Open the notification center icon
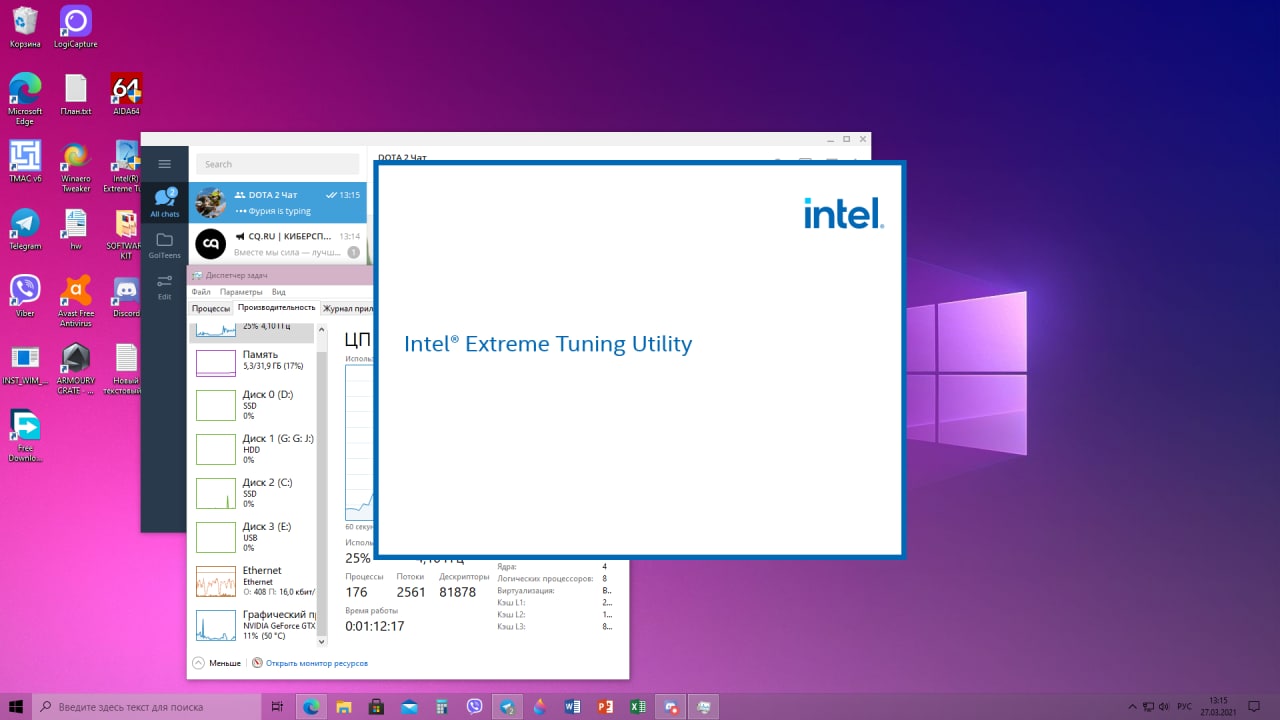Viewport: 1280px width, 720px height. 1254,706
